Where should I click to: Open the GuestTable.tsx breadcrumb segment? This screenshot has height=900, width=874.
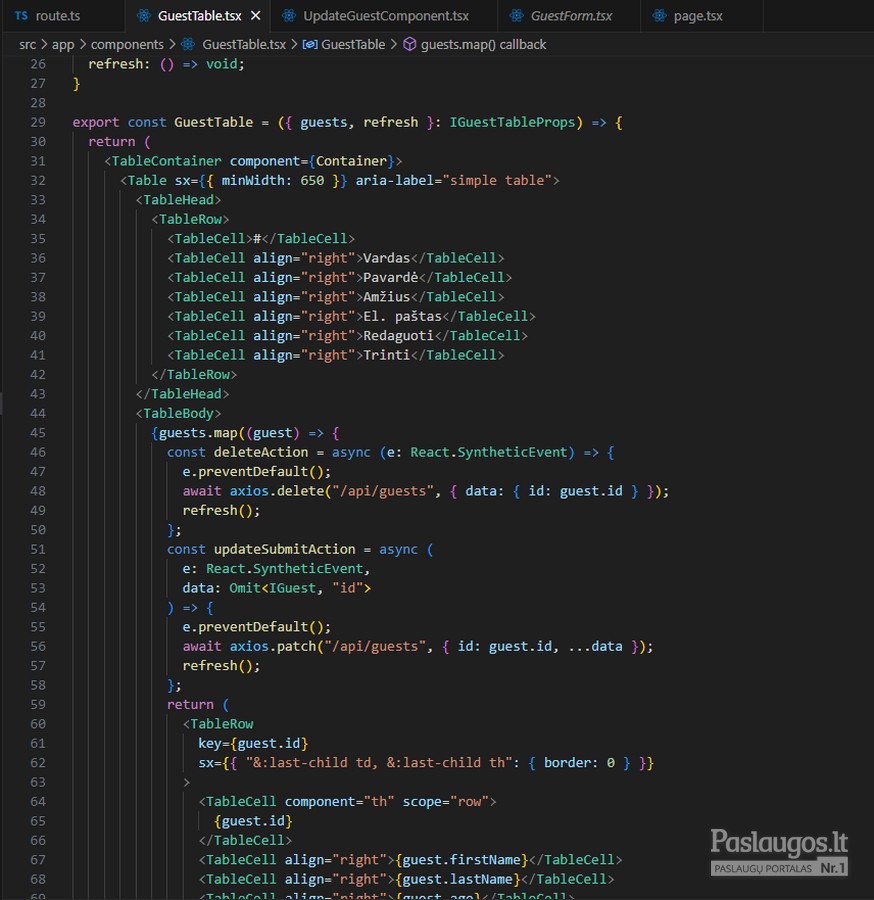244,44
